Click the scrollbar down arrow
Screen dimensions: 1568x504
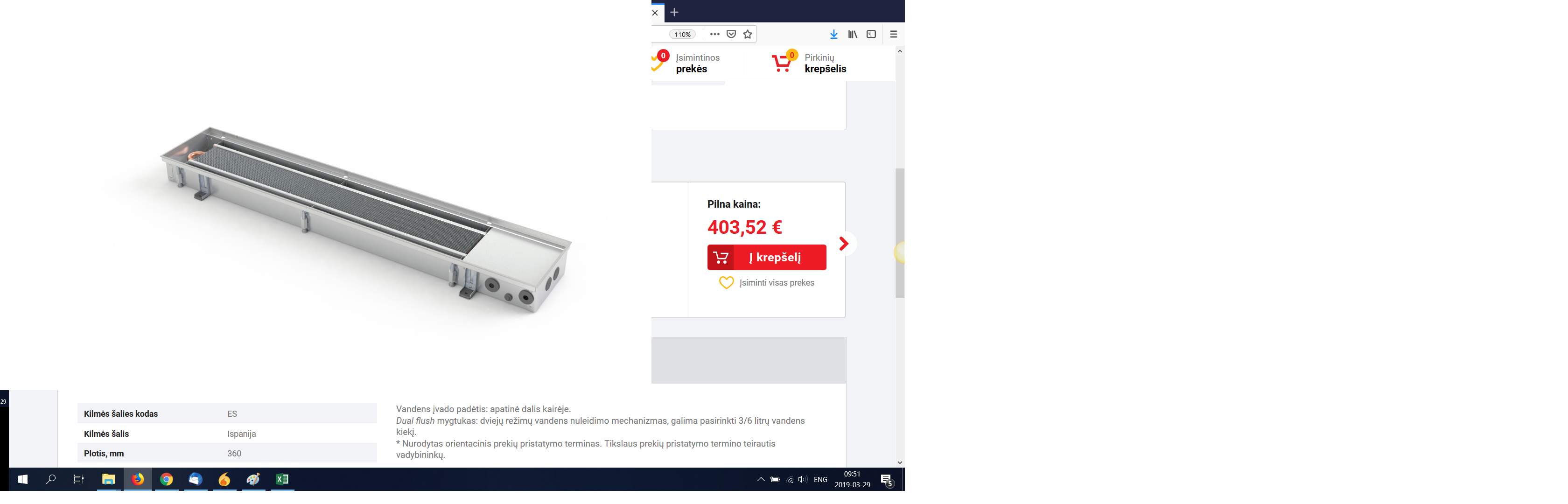[x=900, y=462]
